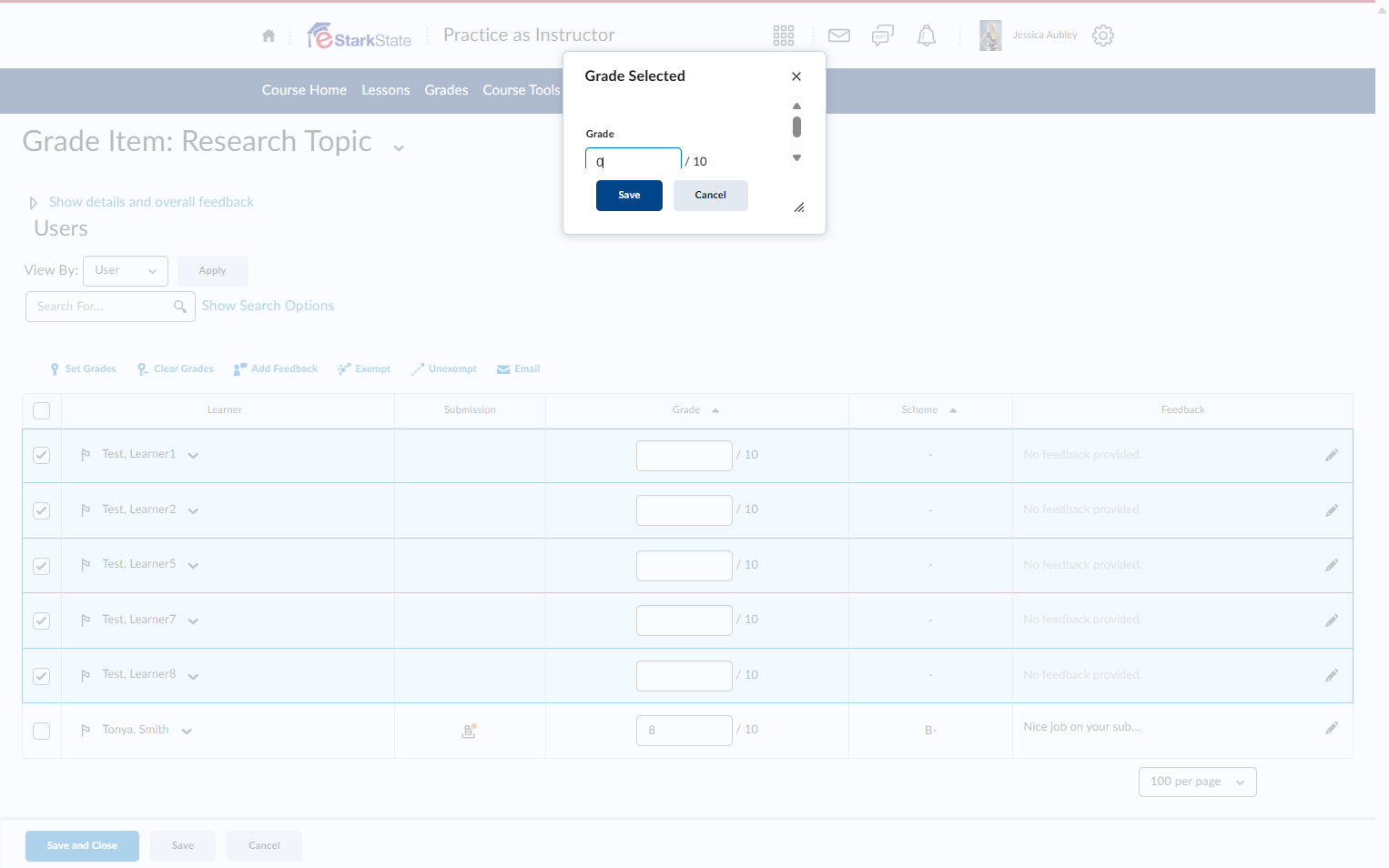Click the dialog scrollbar thumb
Image resolution: width=1389 pixels, height=868 pixels.
point(796,126)
